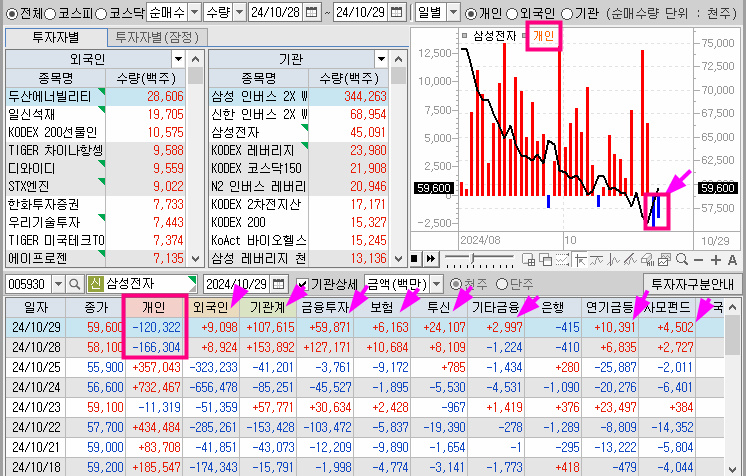
Task: Select 삼성전자 in the 기관 list
Action: pyautogui.click(x=299, y=132)
